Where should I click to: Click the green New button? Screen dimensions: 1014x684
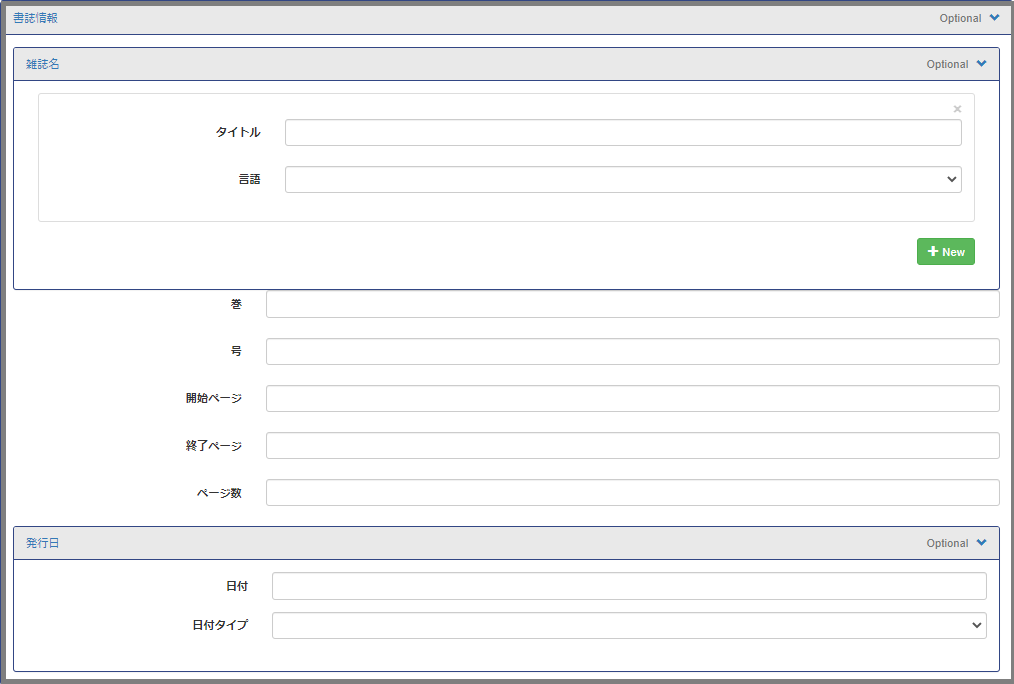[945, 252]
